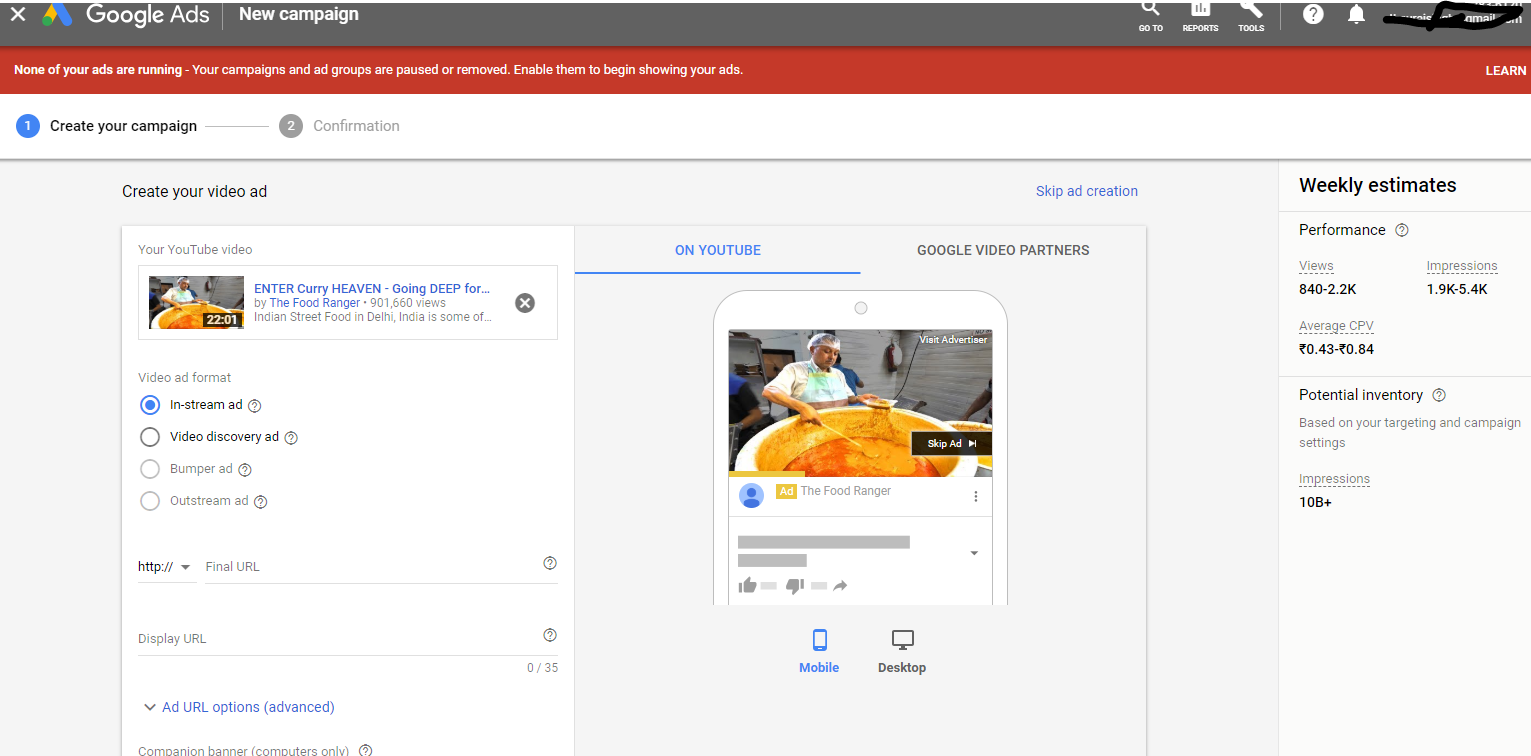Viewport: 1531px width, 756px height.
Task: Show help for Video discovery ad
Action: pyautogui.click(x=291, y=437)
